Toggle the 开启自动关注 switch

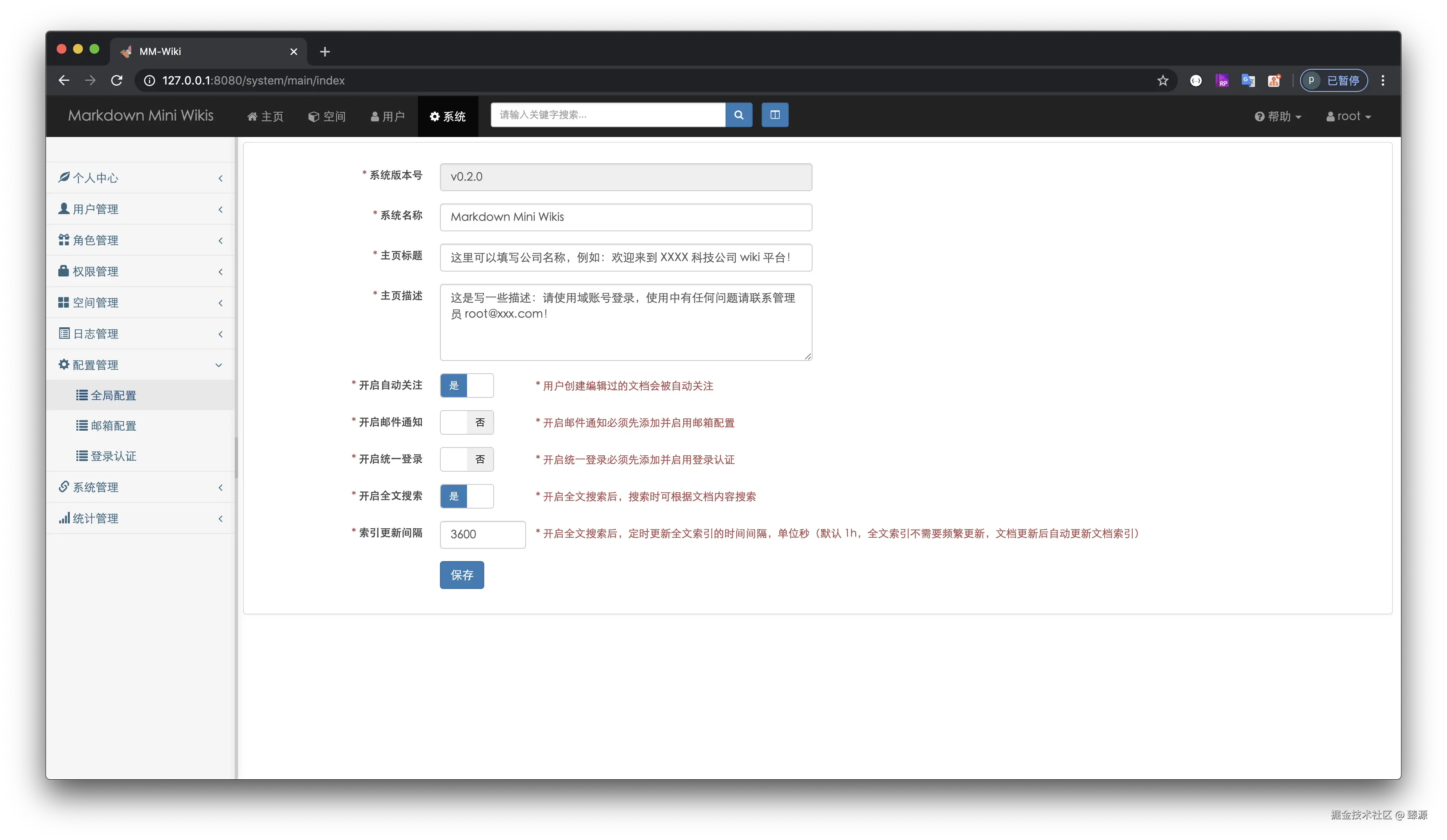466,386
